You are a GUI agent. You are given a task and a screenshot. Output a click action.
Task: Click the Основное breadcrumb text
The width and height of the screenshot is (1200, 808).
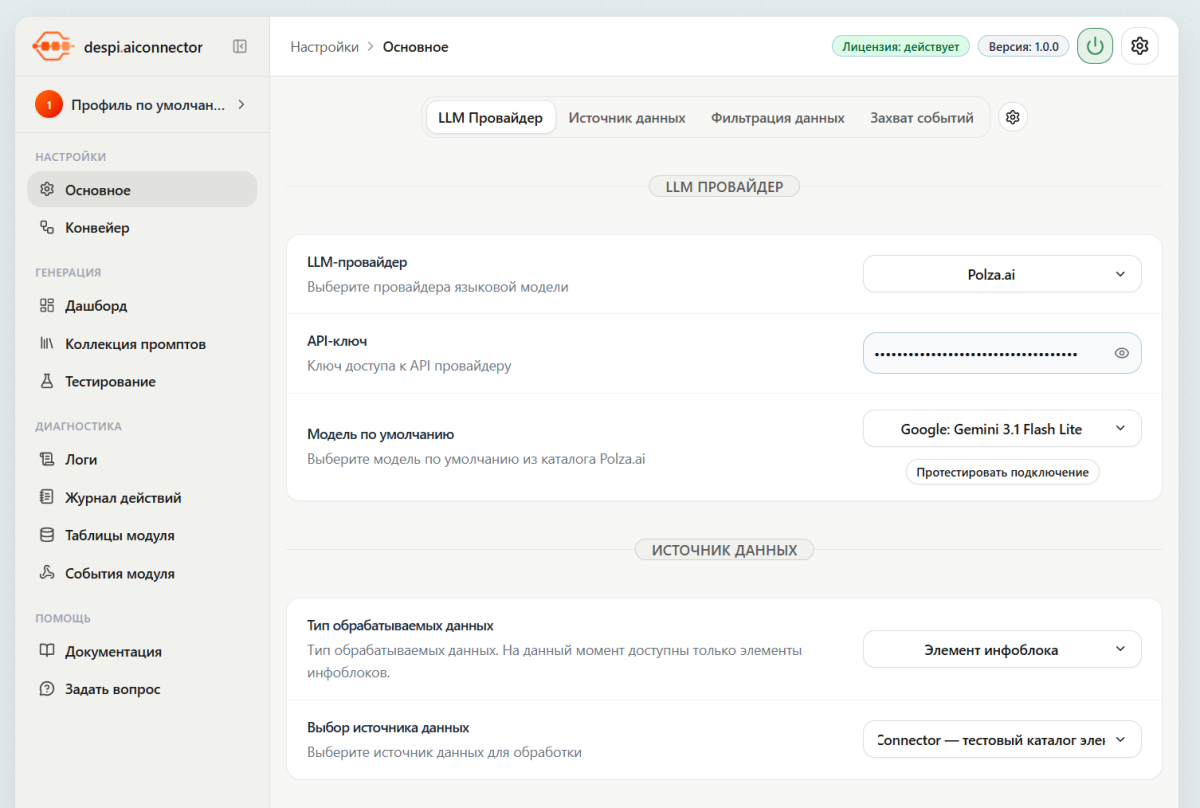tap(416, 47)
